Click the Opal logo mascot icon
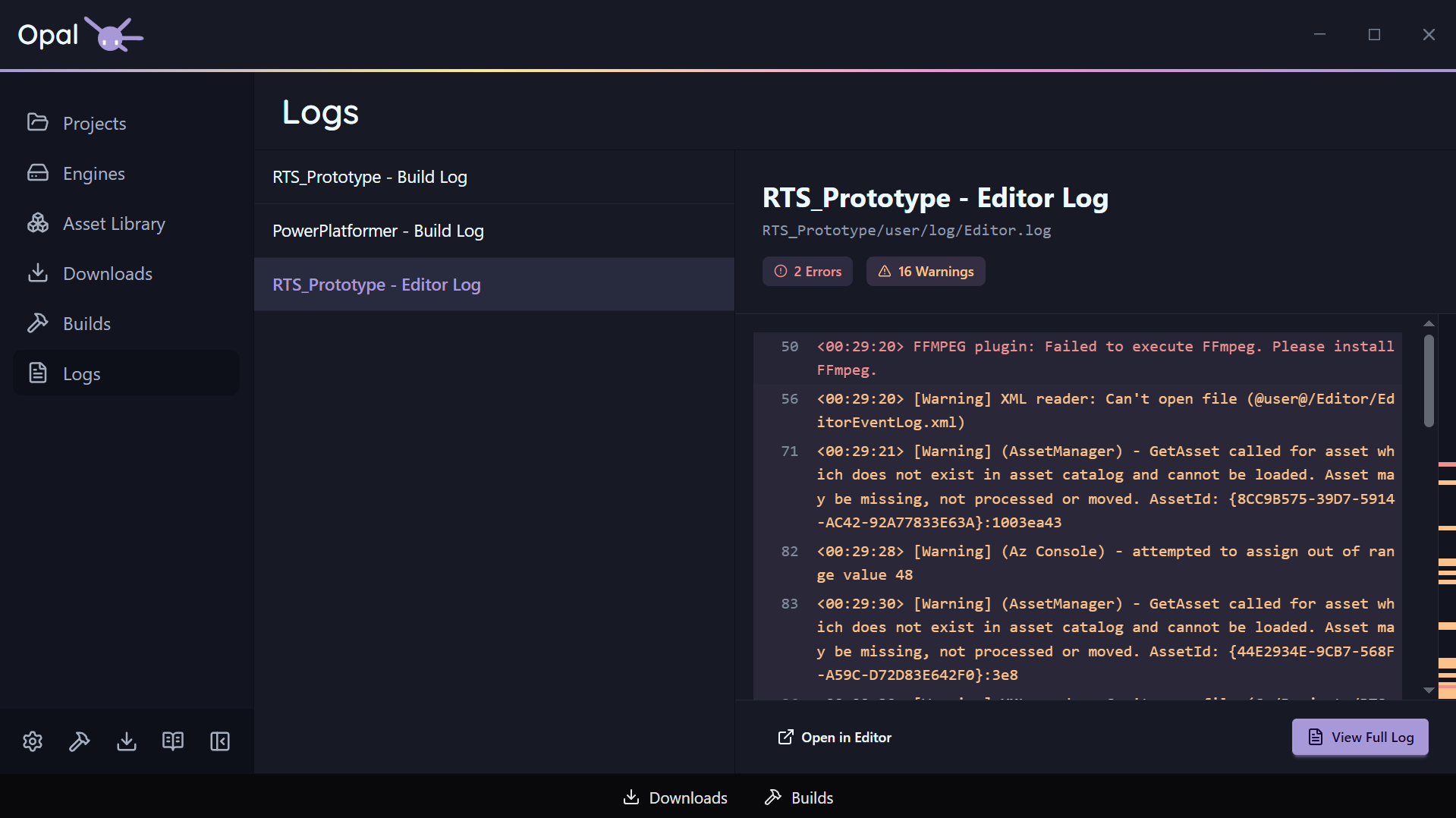 coord(113,34)
